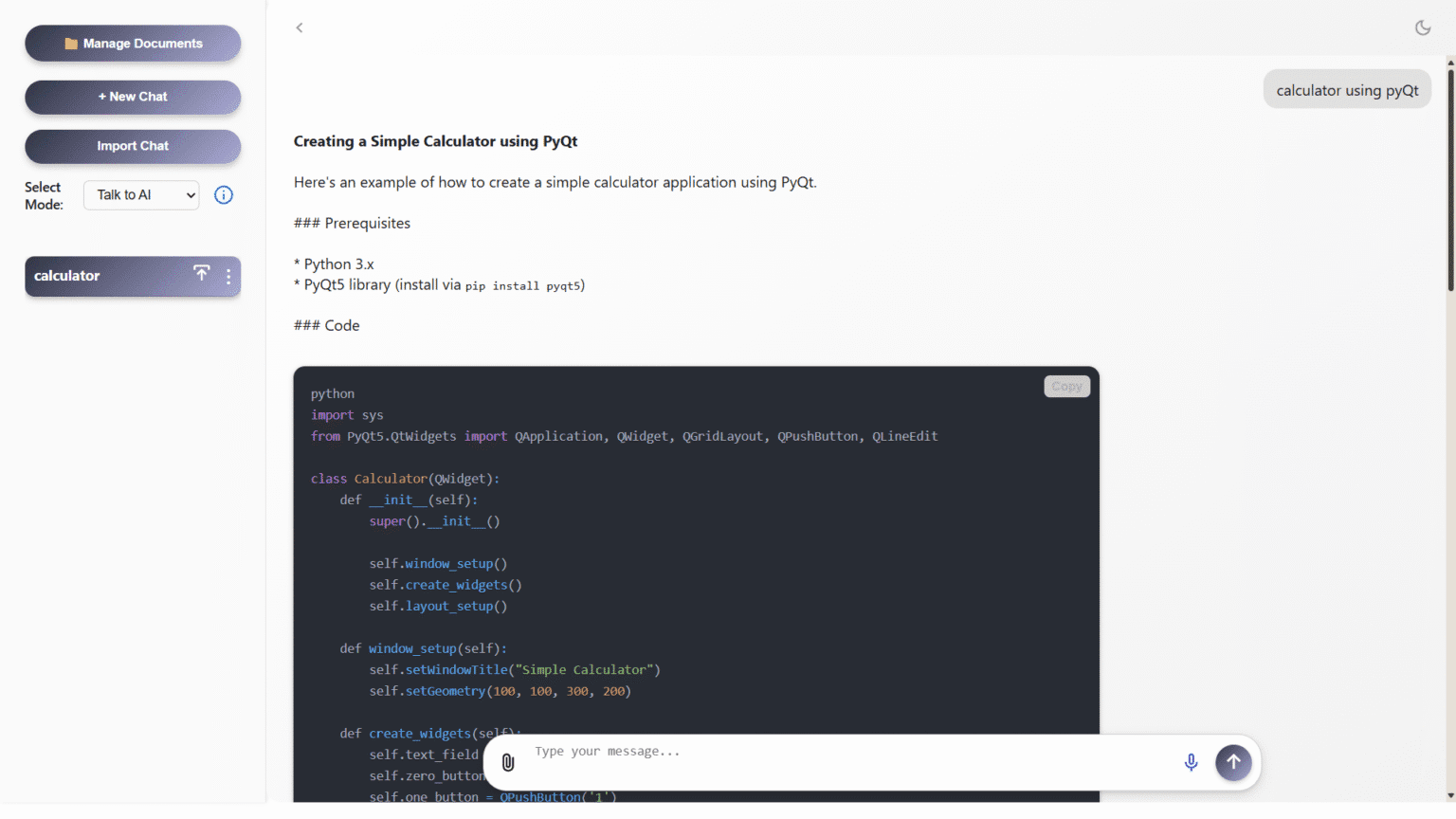The image size is (1456, 819).
Task: Click the microphone icon for voice input
Action: click(1191, 761)
